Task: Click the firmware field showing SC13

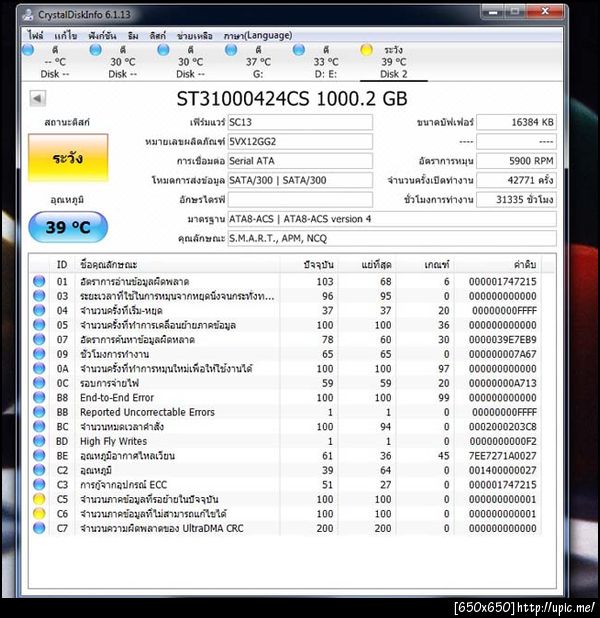Action: [300, 122]
